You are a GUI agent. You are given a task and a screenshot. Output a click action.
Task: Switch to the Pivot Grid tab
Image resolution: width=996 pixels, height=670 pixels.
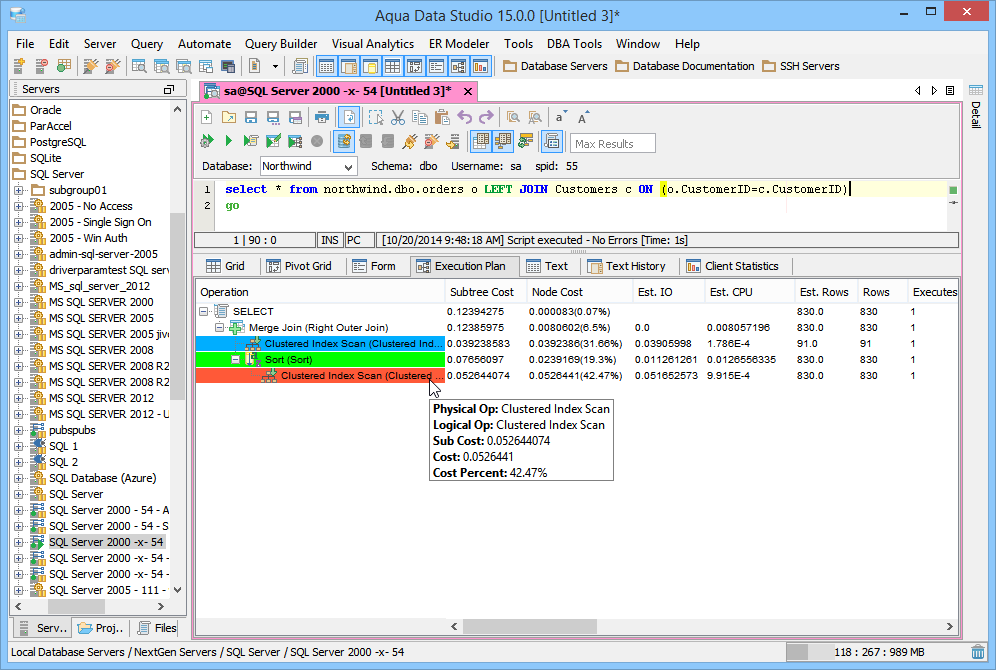pyautogui.click(x=299, y=266)
